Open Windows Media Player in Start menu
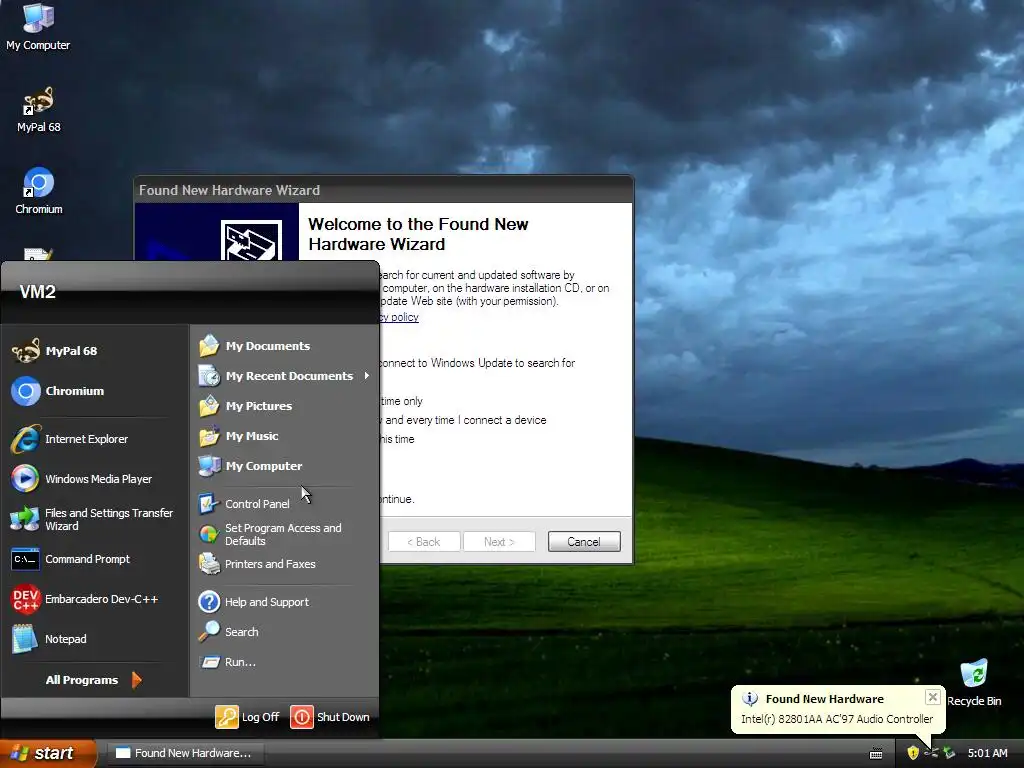 [x=95, y=479]
